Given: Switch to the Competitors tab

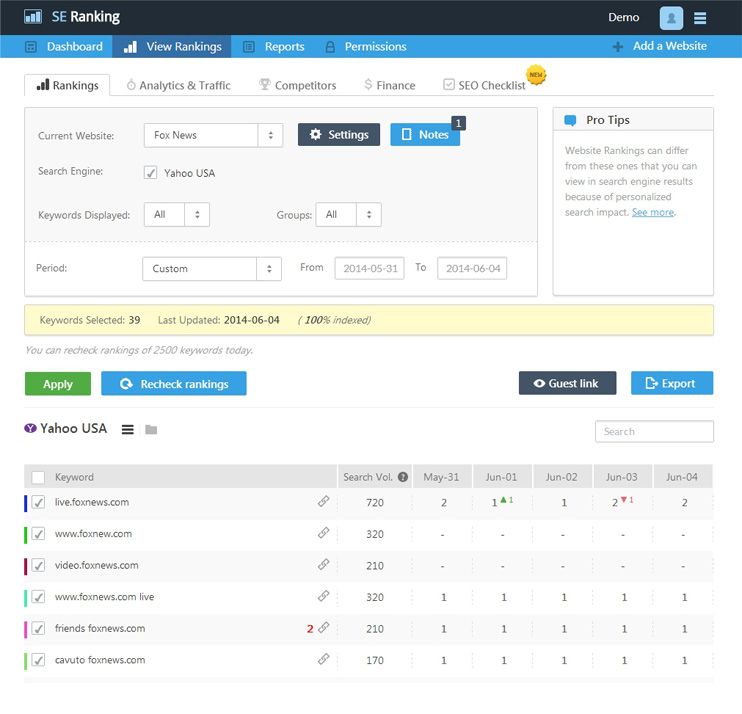Looking at the screenshot, I should pos(298,85).
